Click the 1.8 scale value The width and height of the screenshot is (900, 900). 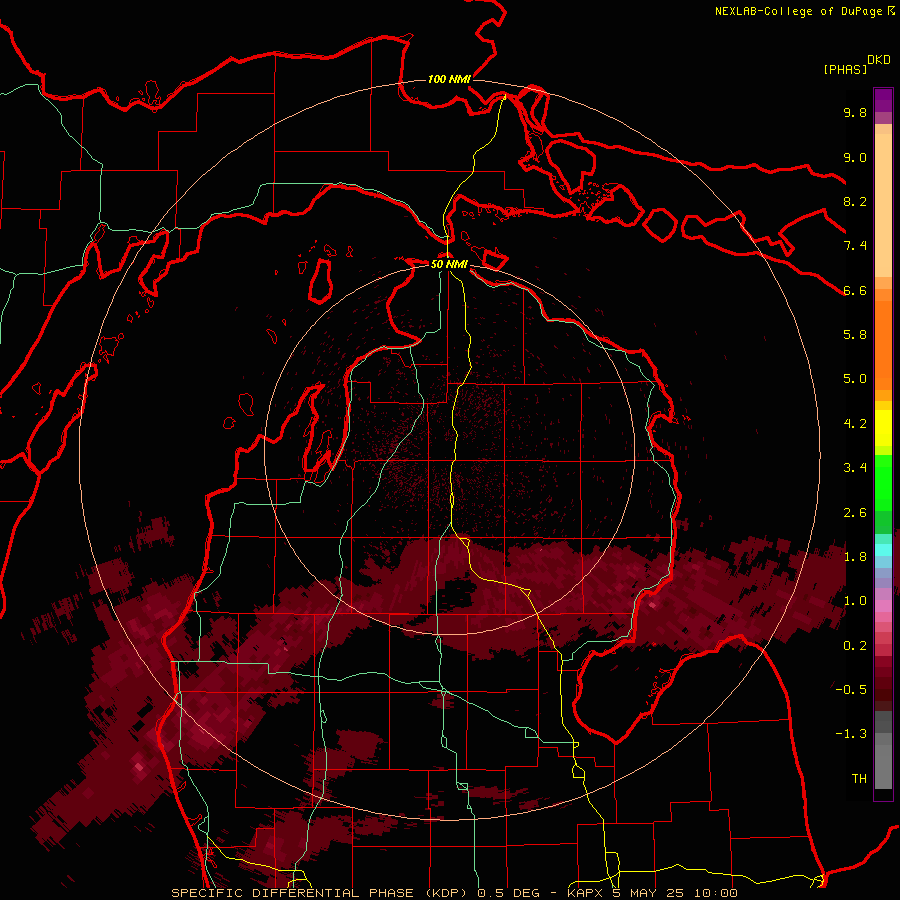(855, 557)
